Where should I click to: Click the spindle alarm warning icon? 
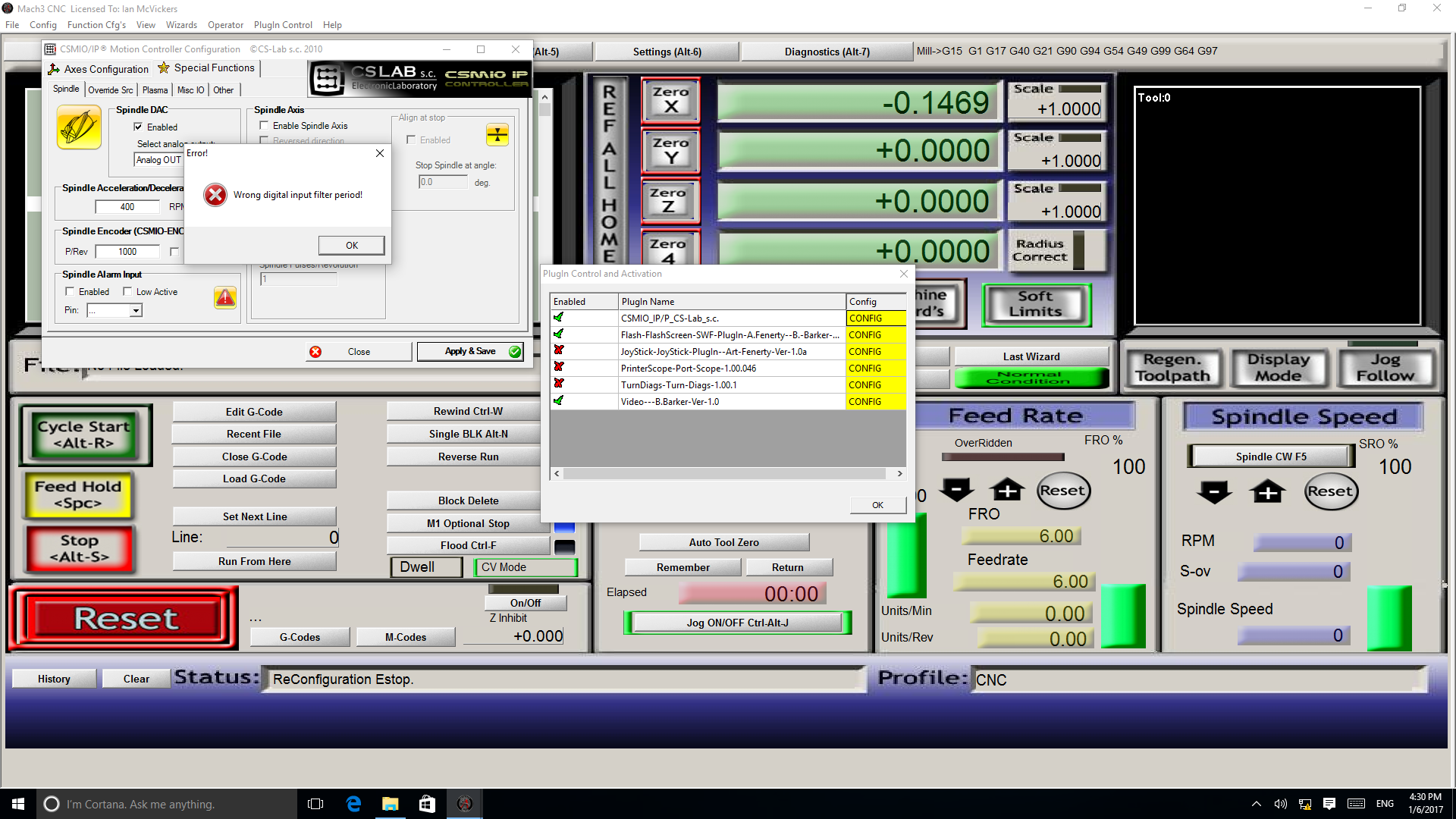[225, 298]
